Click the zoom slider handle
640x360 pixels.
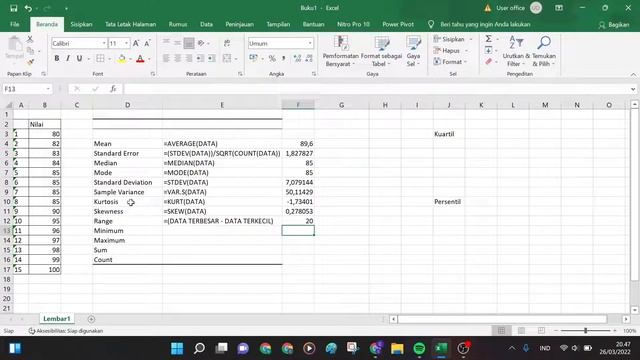(x=585, y=331)
